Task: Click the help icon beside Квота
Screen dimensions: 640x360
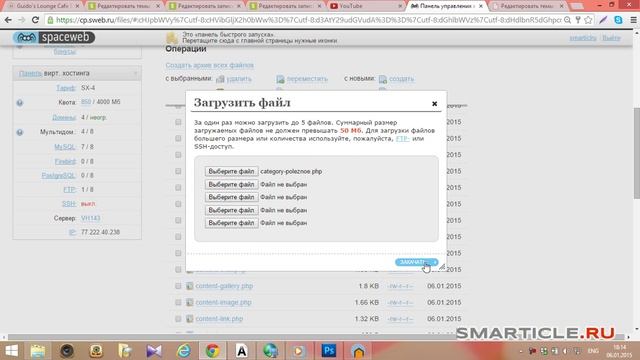Action: pos(20,102)
